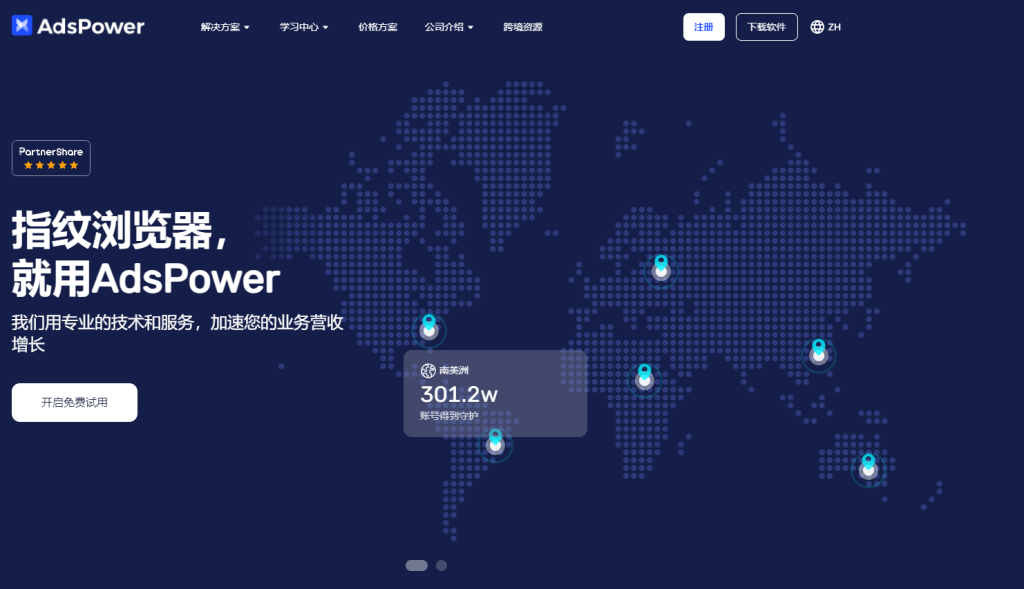Click the 注册 button

[x=704, y=27]
